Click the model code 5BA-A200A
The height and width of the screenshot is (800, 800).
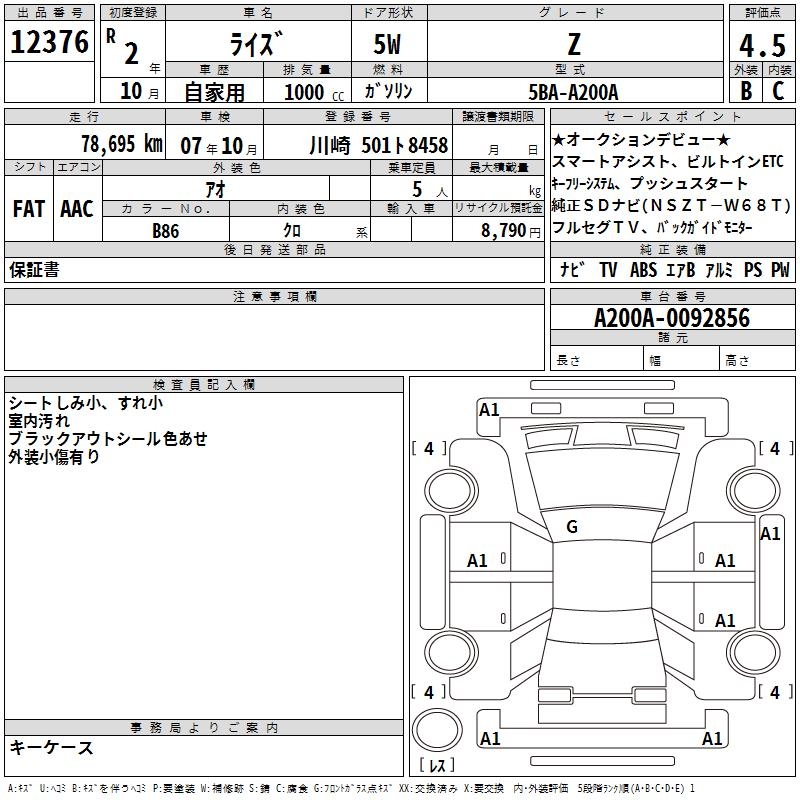point(573,92)
